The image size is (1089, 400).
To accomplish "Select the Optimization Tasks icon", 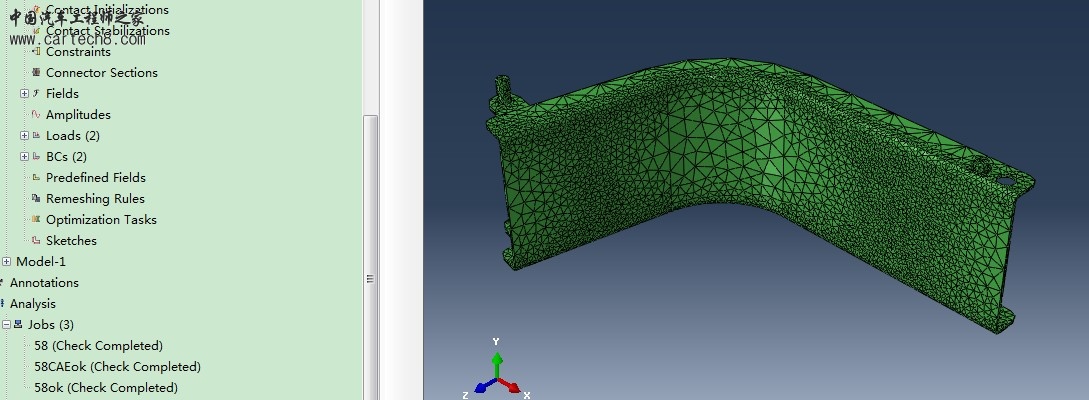I will pos(37,220).
